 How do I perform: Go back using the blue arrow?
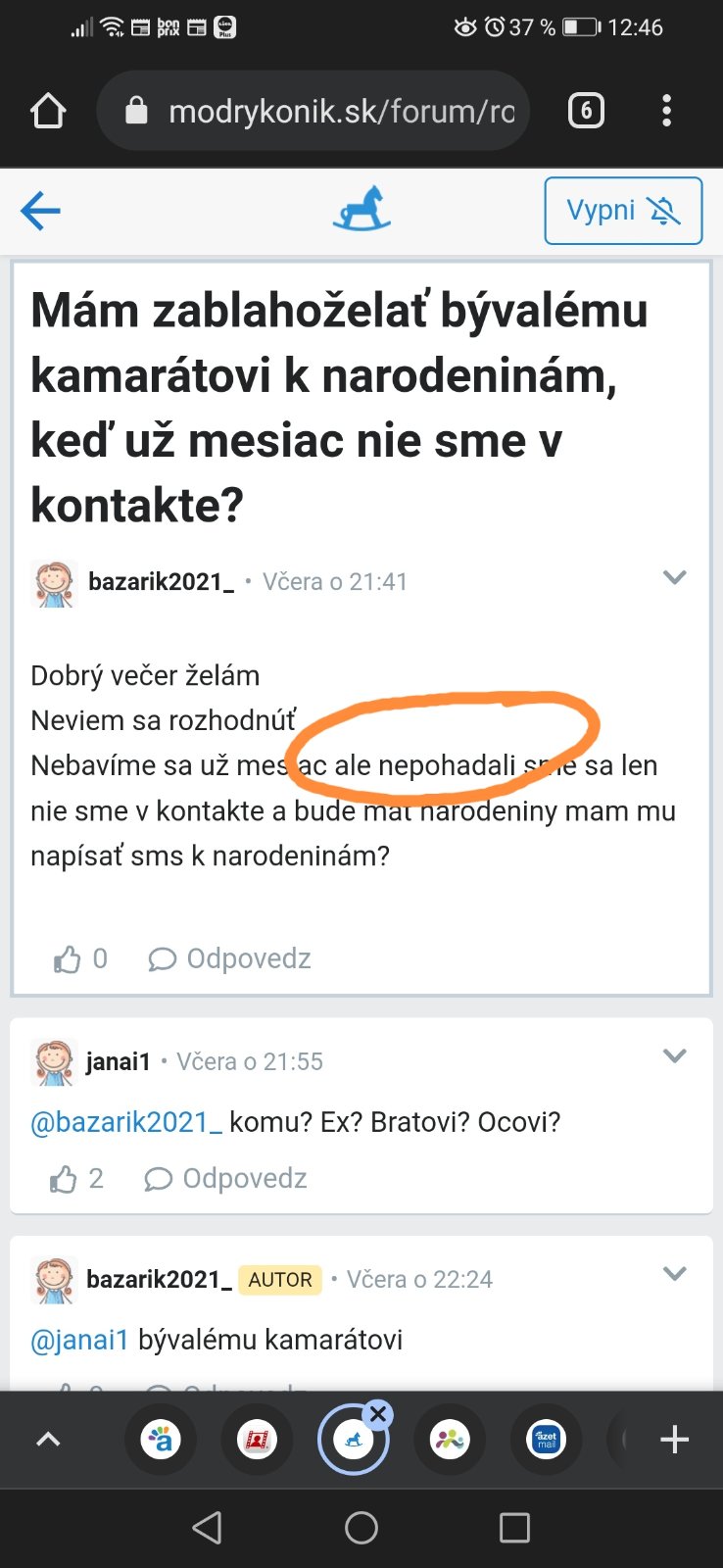coord(40,211)
